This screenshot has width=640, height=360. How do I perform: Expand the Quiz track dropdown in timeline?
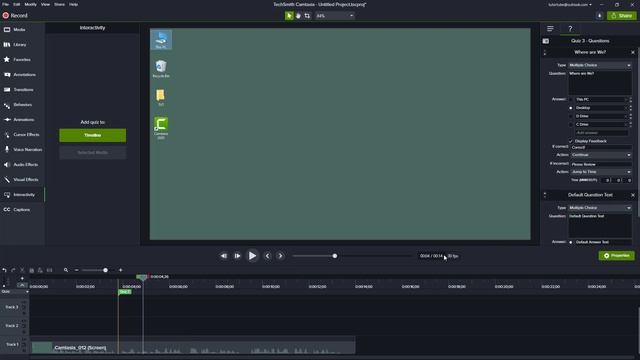pyautogui.click(x=27, y=292)
